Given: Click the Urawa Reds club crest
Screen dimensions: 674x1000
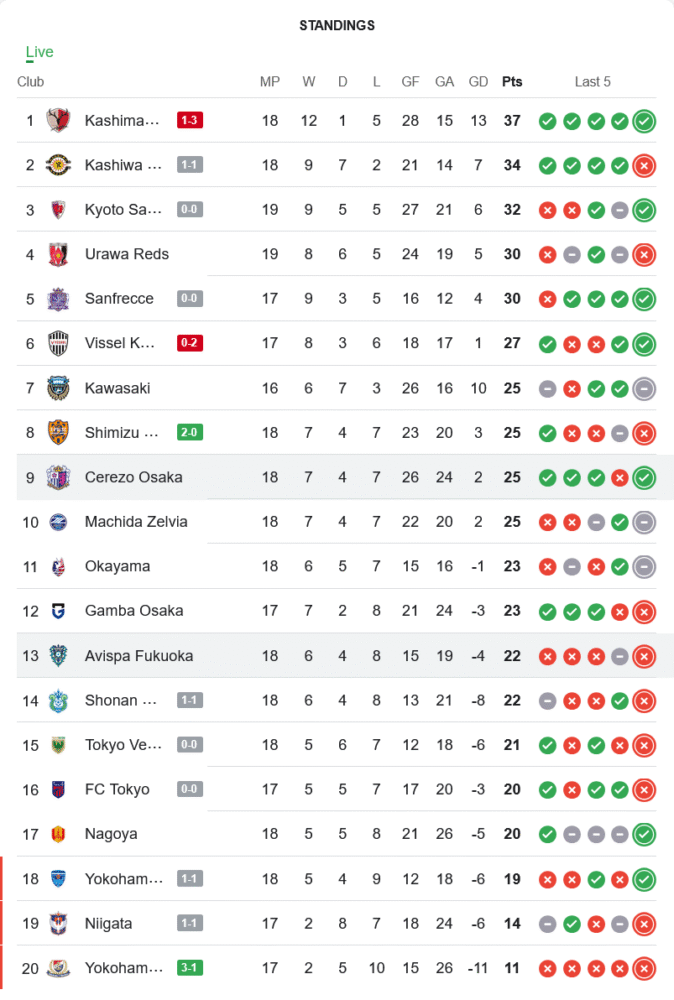Looking at the screenshot, I should (59, 254).
